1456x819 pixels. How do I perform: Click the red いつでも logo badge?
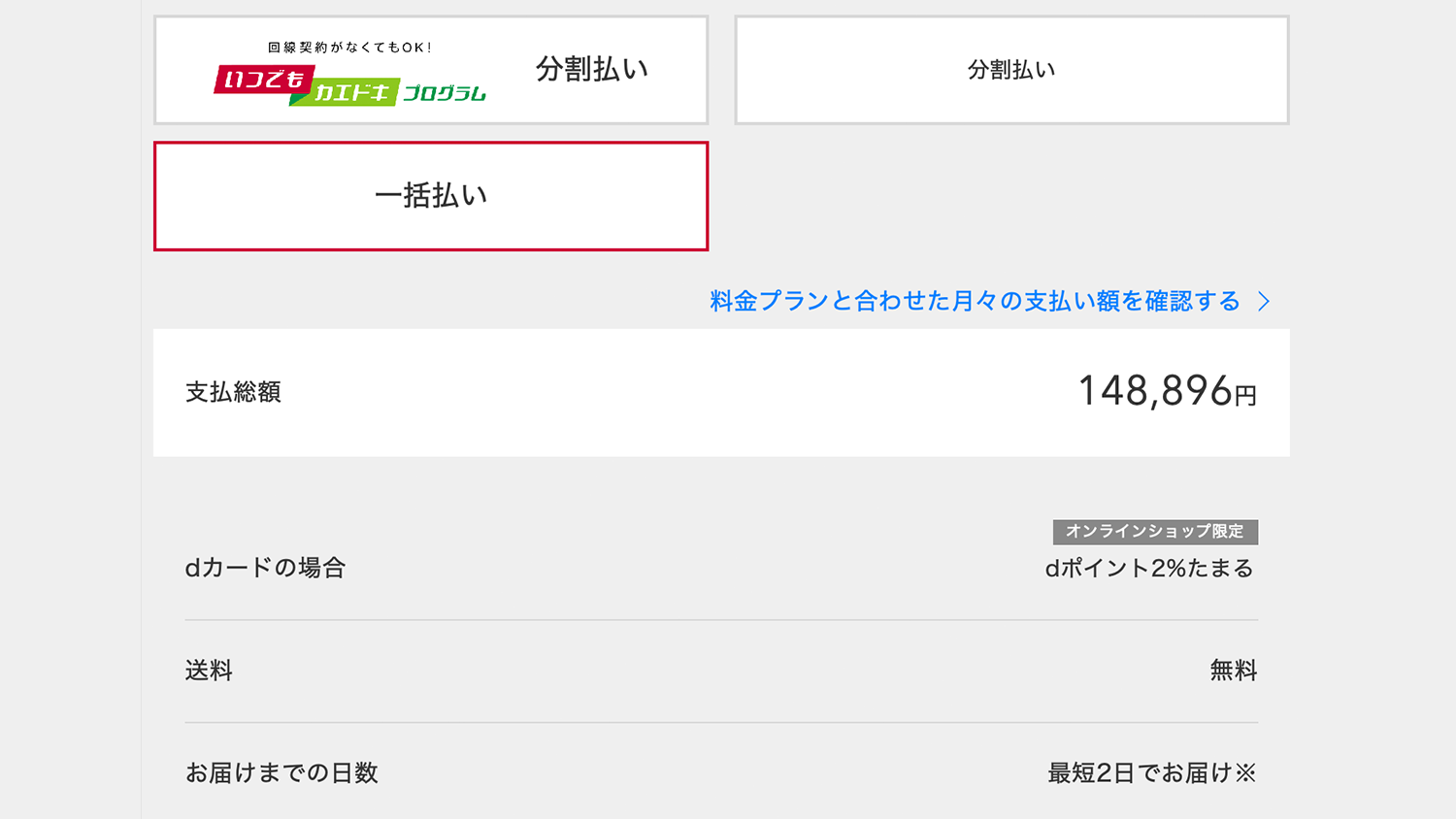[x=263, y=80]
